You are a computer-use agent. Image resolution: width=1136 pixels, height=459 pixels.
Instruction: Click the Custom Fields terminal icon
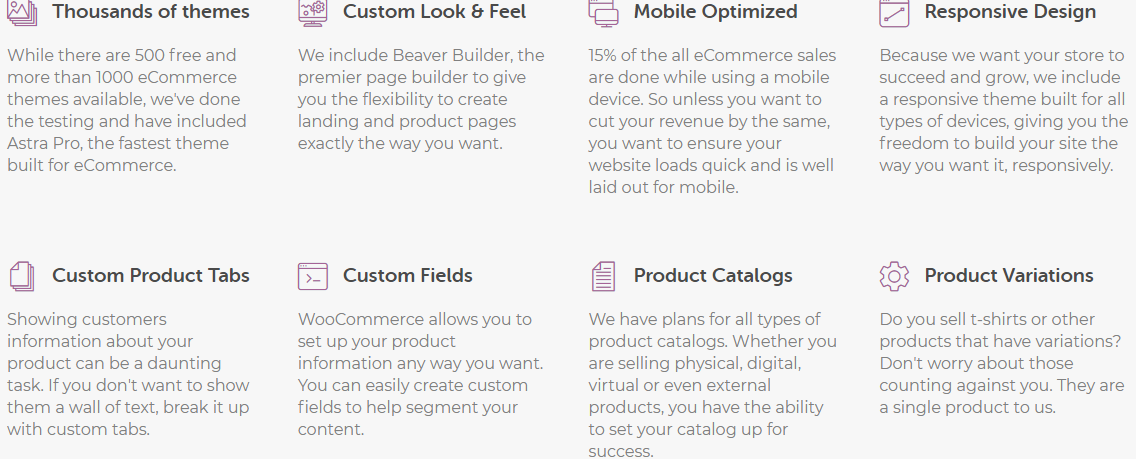point(312,277)
